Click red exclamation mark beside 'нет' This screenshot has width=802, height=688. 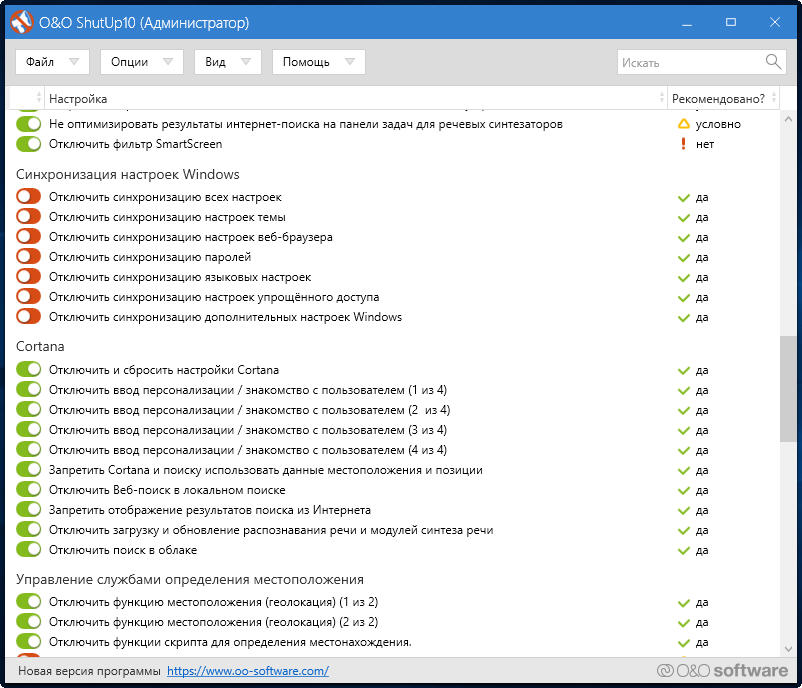pos(683,144)
